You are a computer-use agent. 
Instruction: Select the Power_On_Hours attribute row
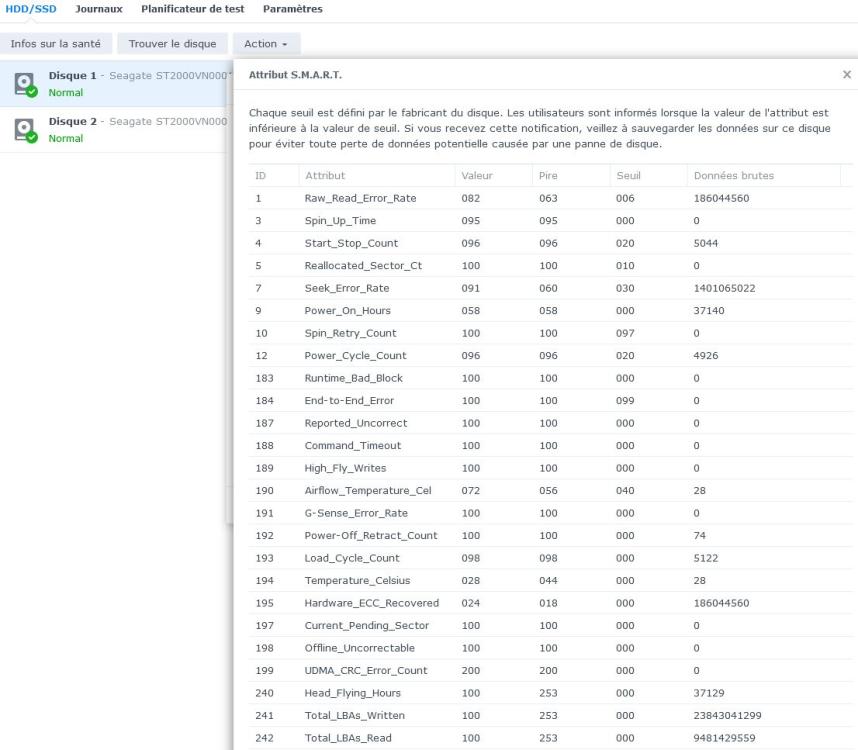coord(348,311)
